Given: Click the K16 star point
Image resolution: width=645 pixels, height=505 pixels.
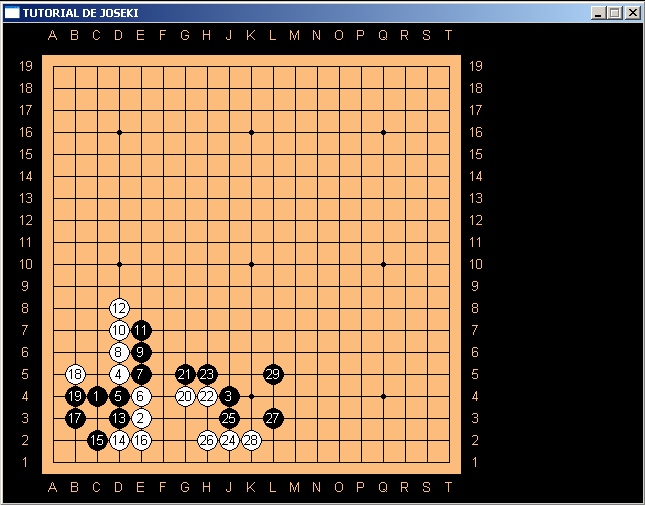Looking at the screenshot, I should click(251, 132).
